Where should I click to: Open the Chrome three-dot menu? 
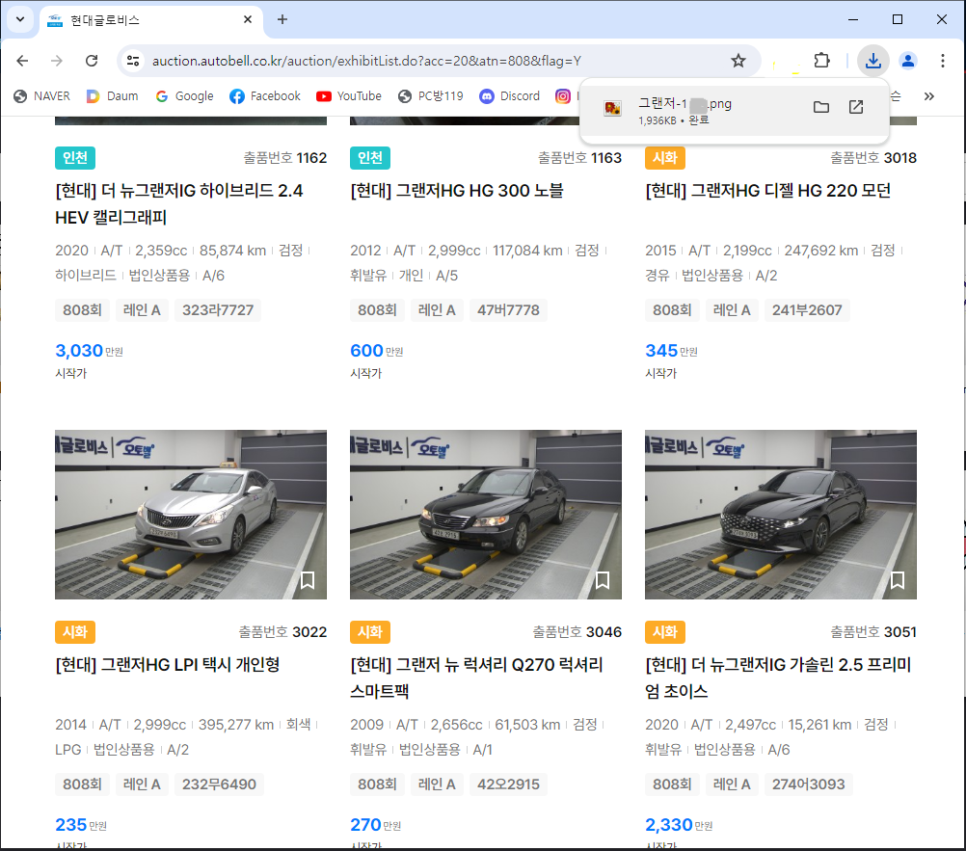pos(942,61)
